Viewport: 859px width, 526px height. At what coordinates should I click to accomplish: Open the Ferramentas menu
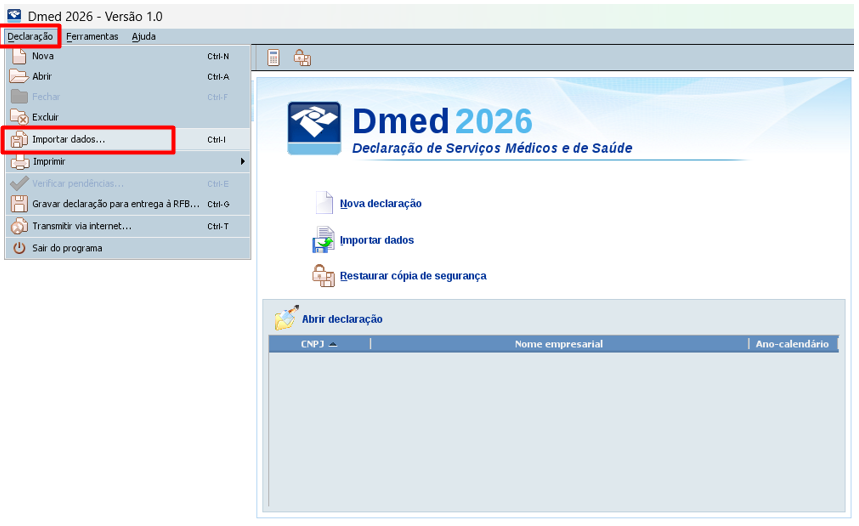[x=92, y=37]
